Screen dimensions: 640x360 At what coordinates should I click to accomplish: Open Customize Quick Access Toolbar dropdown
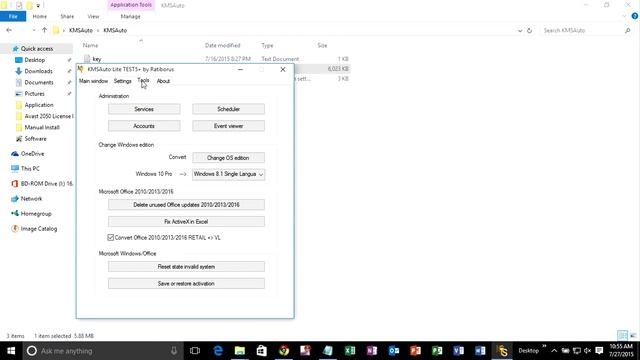(38, 6)
